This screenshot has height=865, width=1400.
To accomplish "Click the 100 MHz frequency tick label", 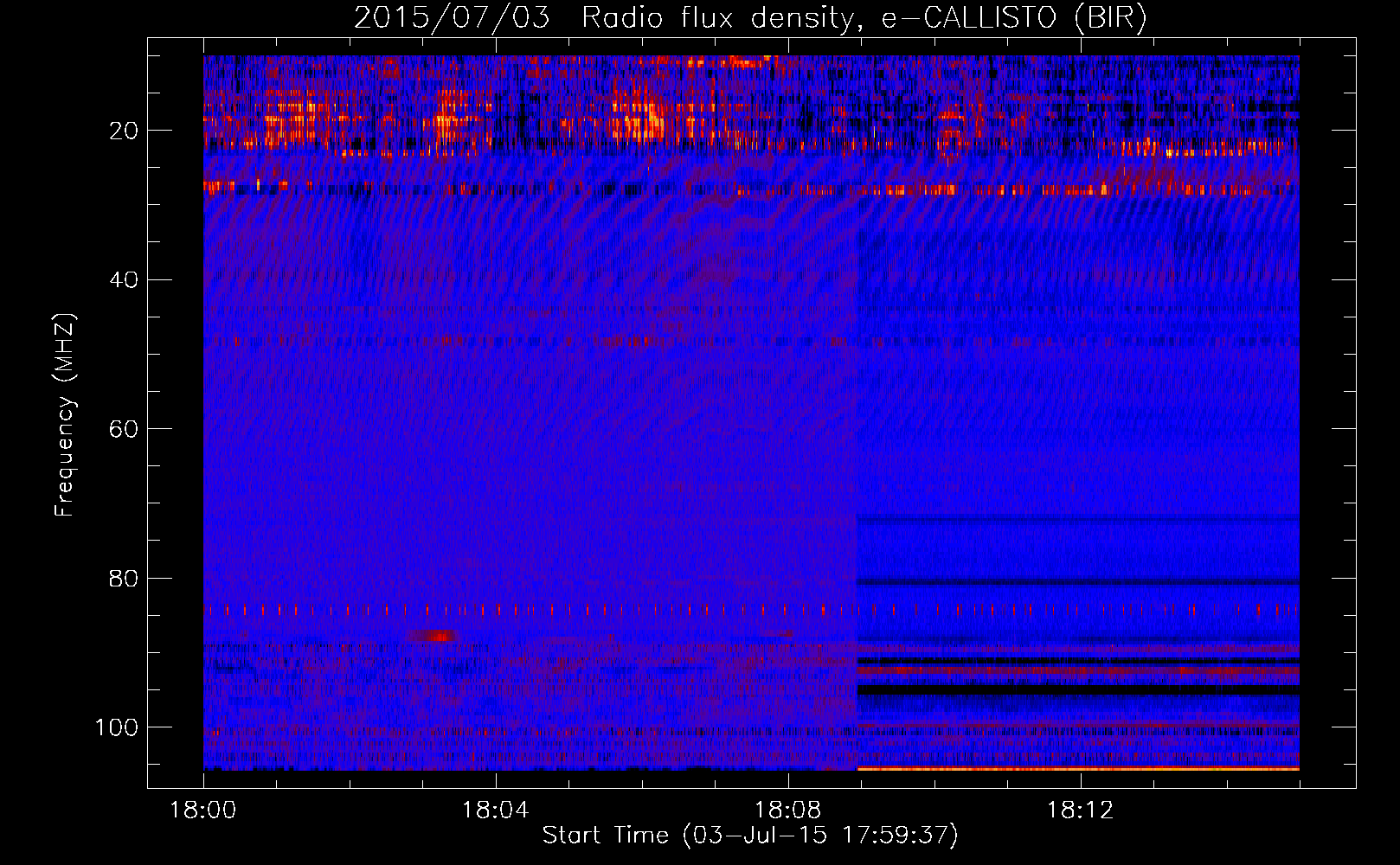I will click(117, 727).
